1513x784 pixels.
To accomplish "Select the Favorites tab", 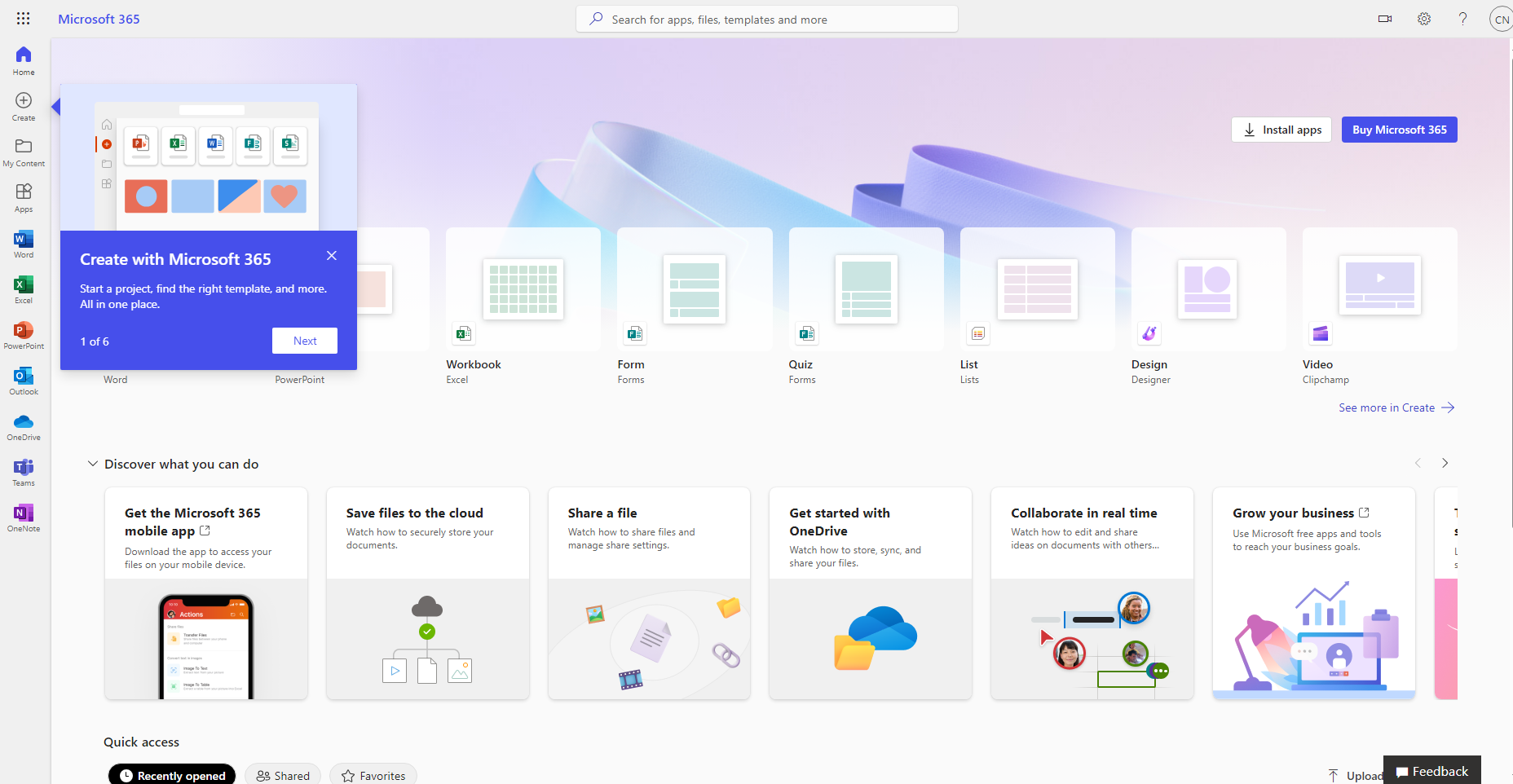I will click(x=373, y=775).
